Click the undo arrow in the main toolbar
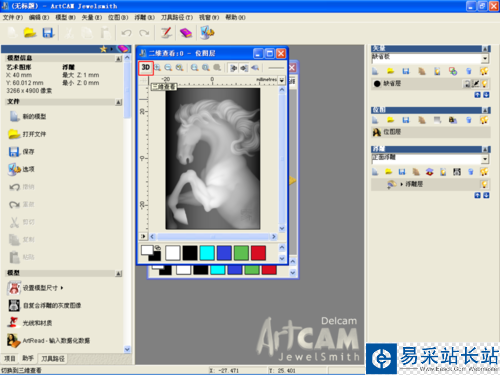 point(126,33)
